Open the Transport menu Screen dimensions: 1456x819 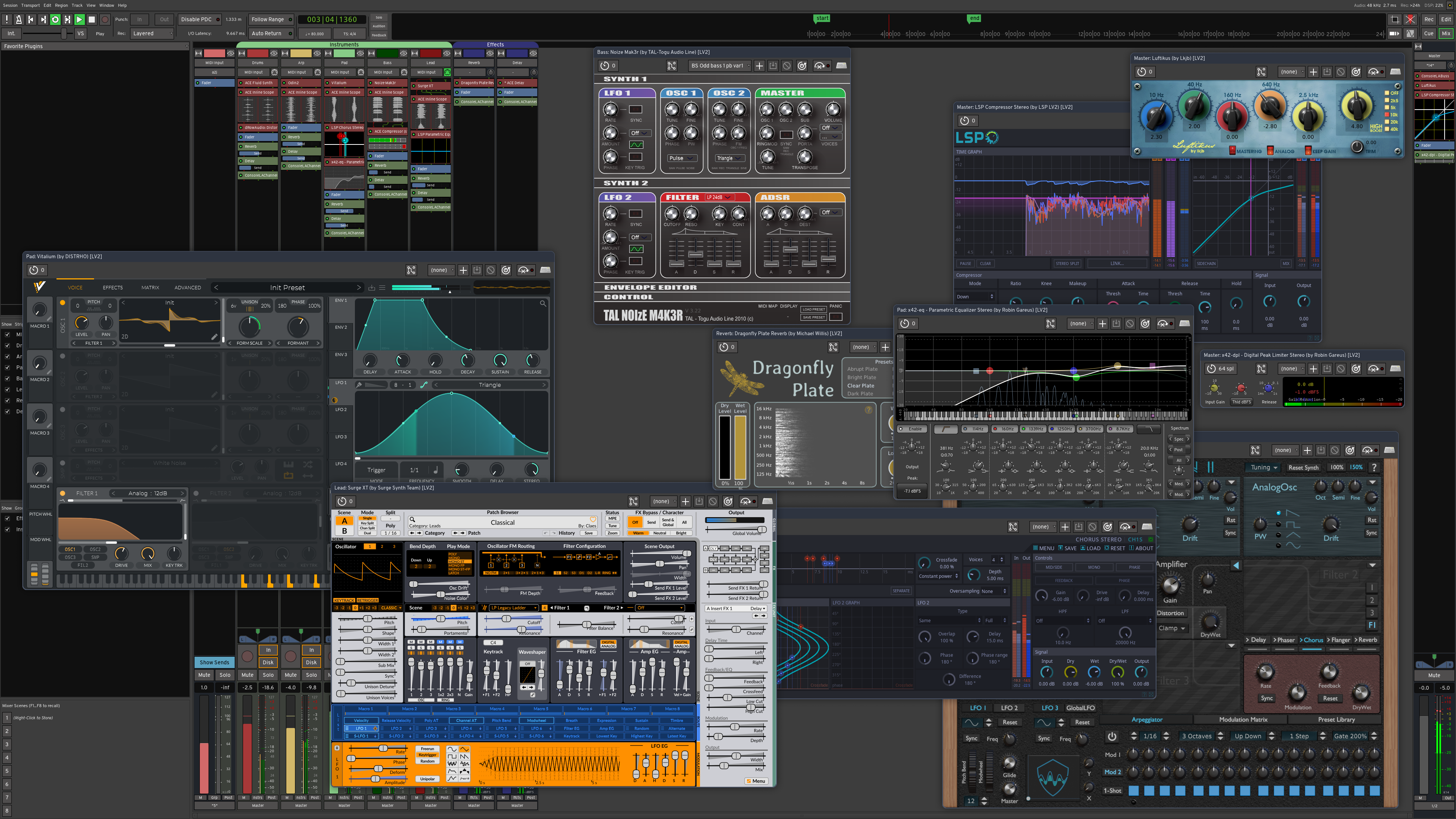click(30, 5)
